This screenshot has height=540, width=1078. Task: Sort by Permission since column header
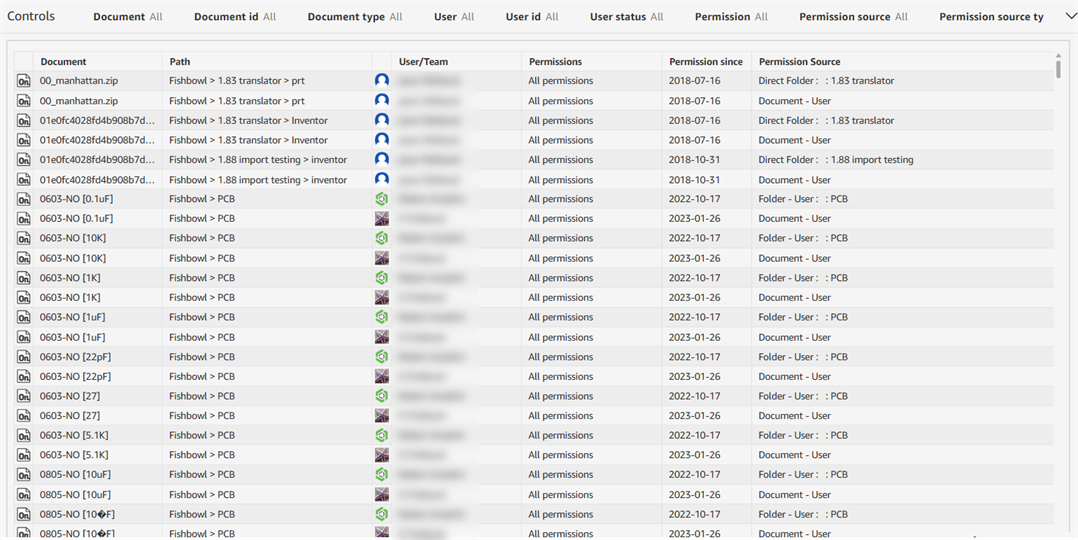click(x=706, y=62)
